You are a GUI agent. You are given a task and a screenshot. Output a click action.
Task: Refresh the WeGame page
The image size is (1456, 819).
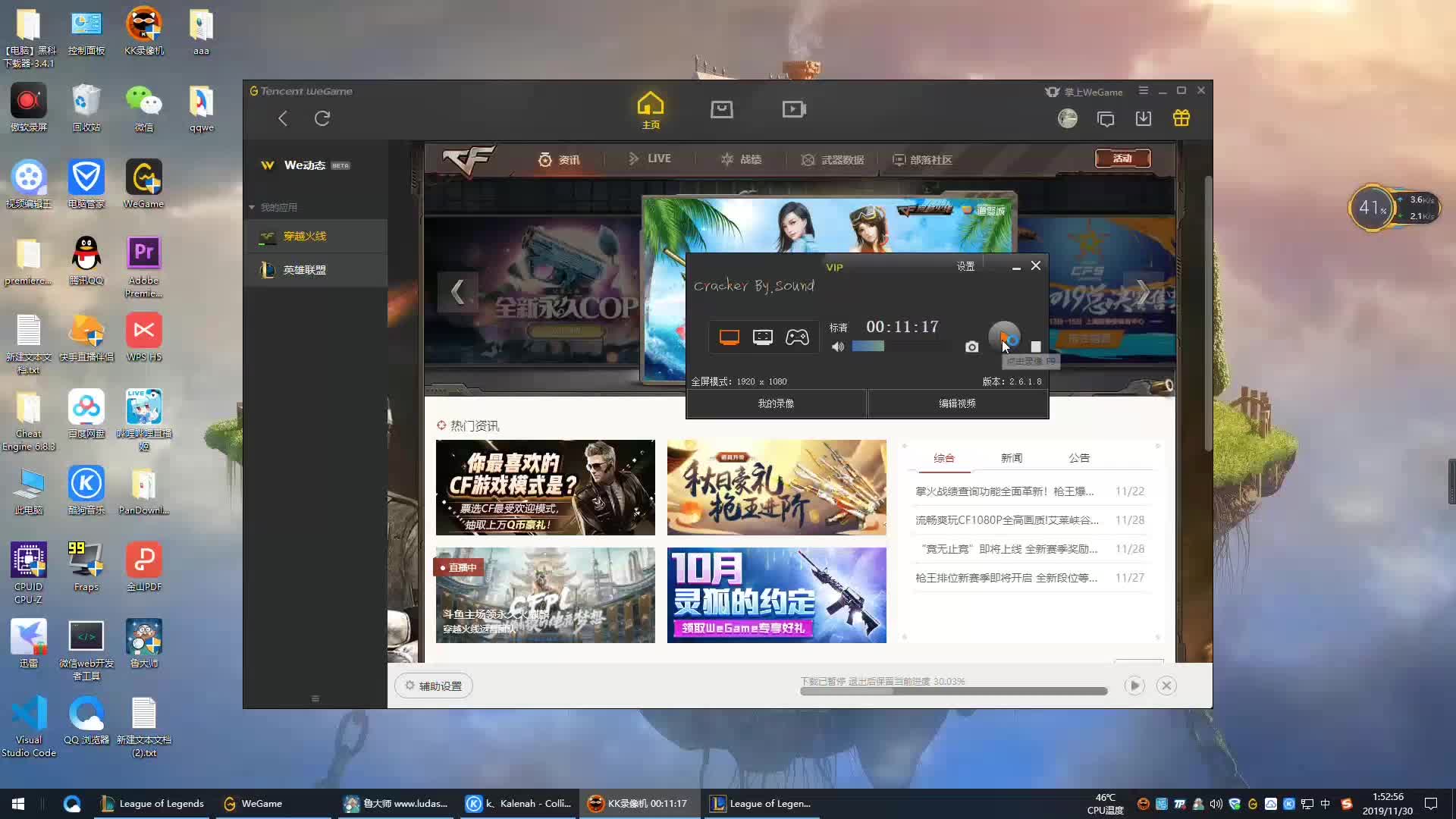(x=322, y=118)
